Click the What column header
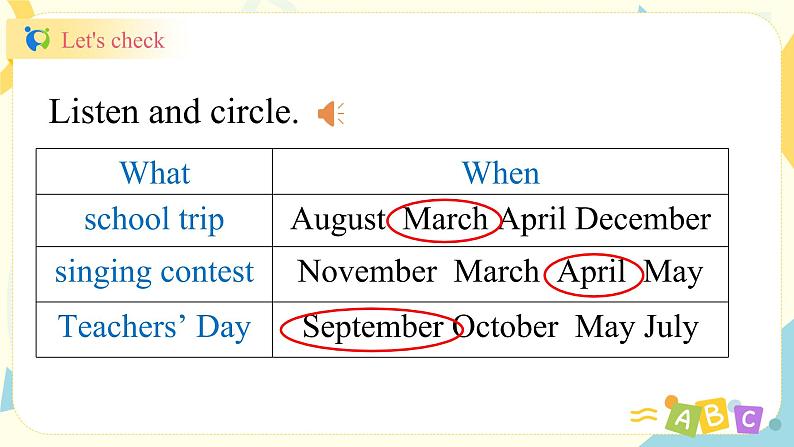Screen dimensions: 794x447 [x=155, y=173]
